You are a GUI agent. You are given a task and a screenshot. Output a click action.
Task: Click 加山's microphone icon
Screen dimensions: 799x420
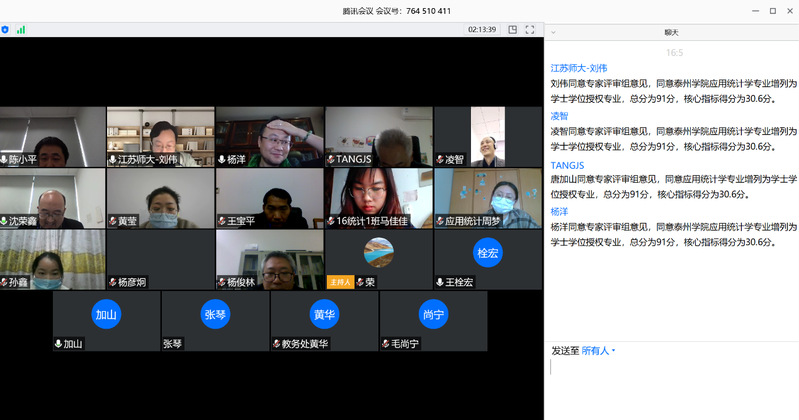tap(59, 344)
